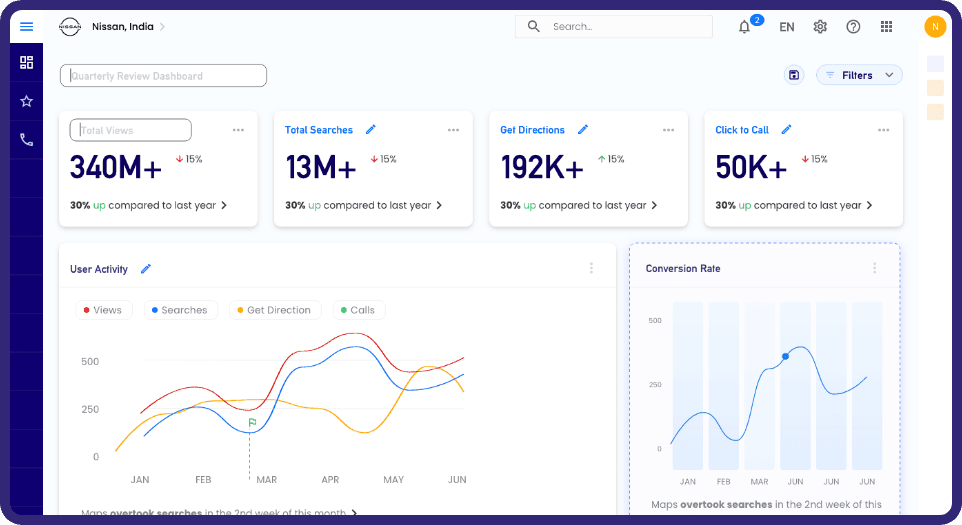
Task: Edit Click to Call title pencil
Action: (787, 129)
